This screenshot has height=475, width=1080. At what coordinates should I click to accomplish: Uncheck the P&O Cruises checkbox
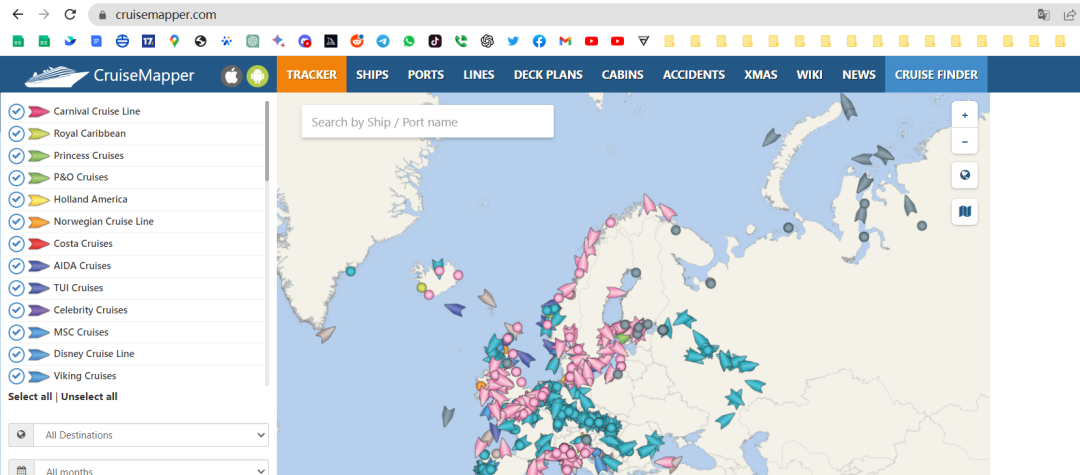[x=17, y=178]
